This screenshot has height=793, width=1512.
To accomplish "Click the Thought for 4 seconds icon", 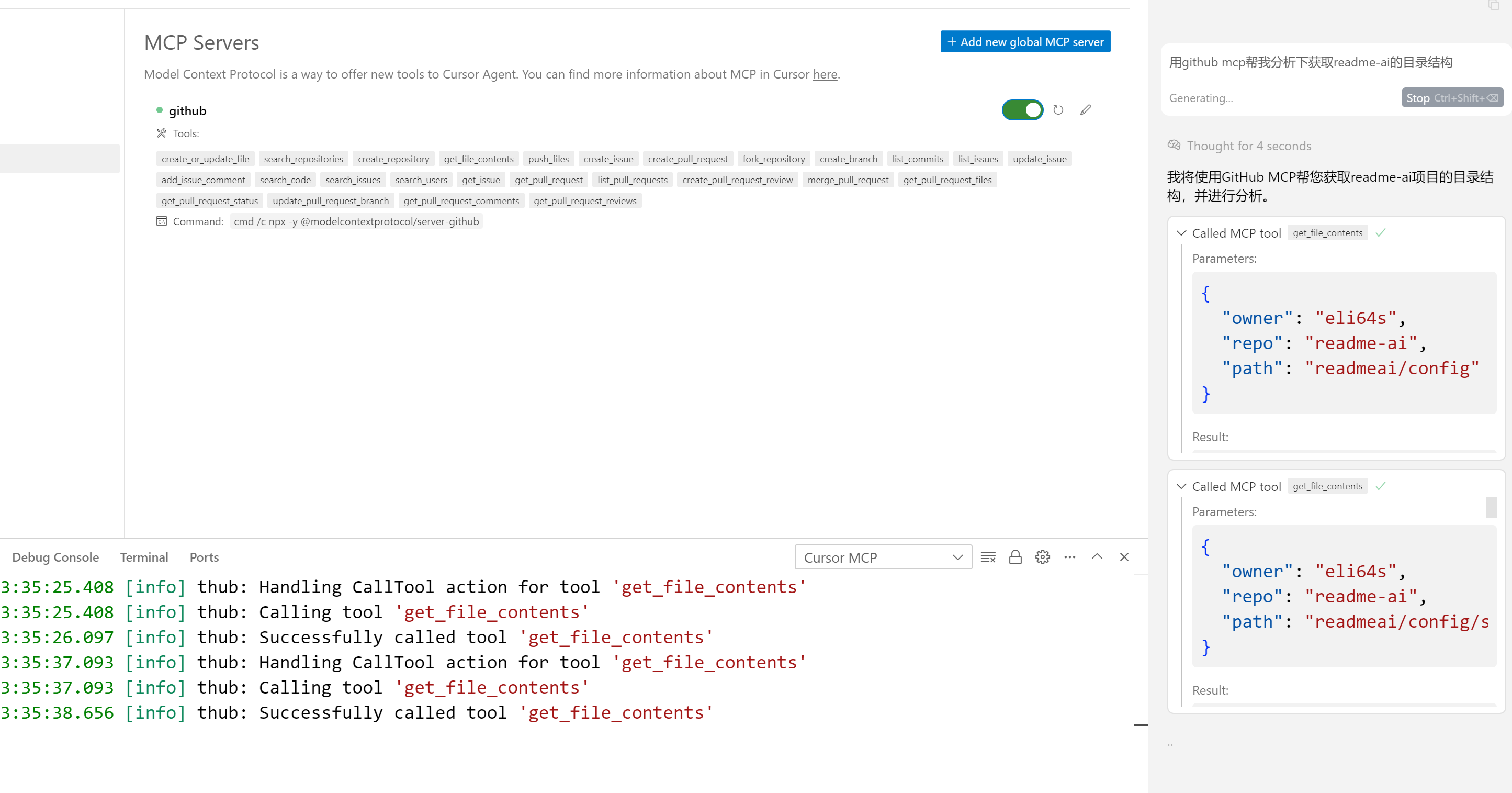I will point(1174,145).
